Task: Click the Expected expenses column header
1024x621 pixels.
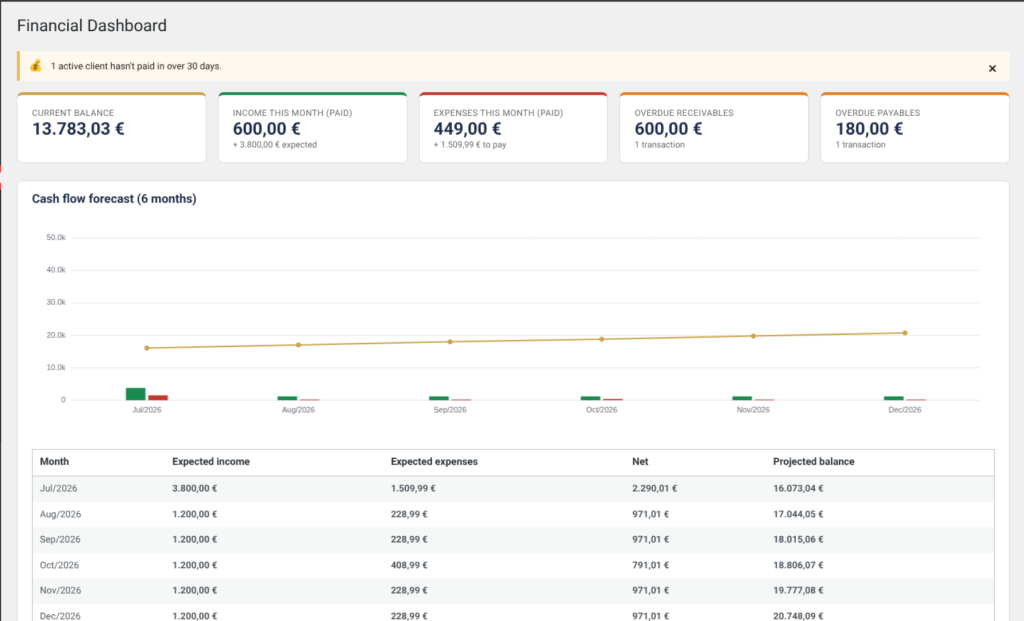Action: click(434, 462)
